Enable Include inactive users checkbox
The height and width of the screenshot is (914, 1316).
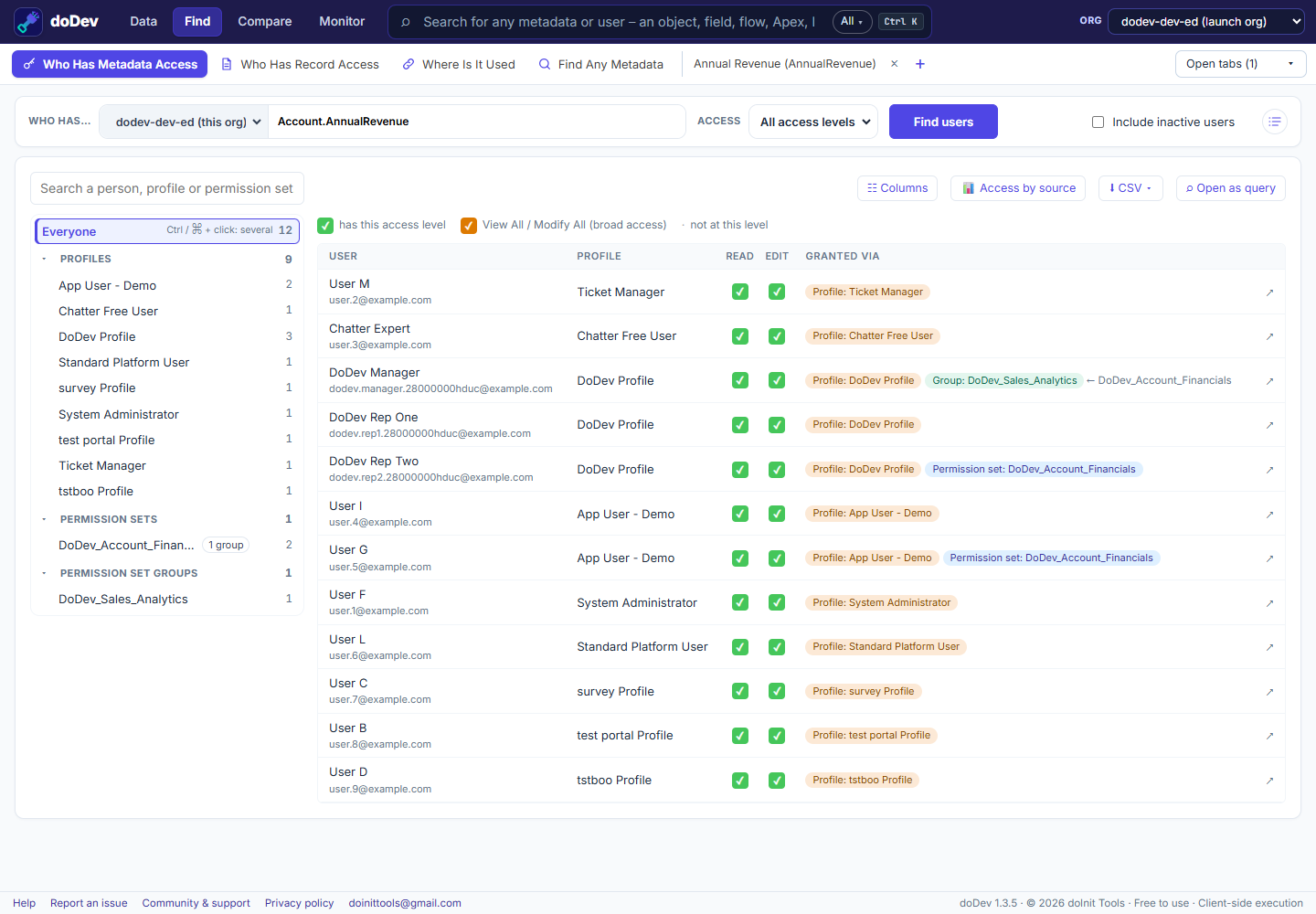1098,122
